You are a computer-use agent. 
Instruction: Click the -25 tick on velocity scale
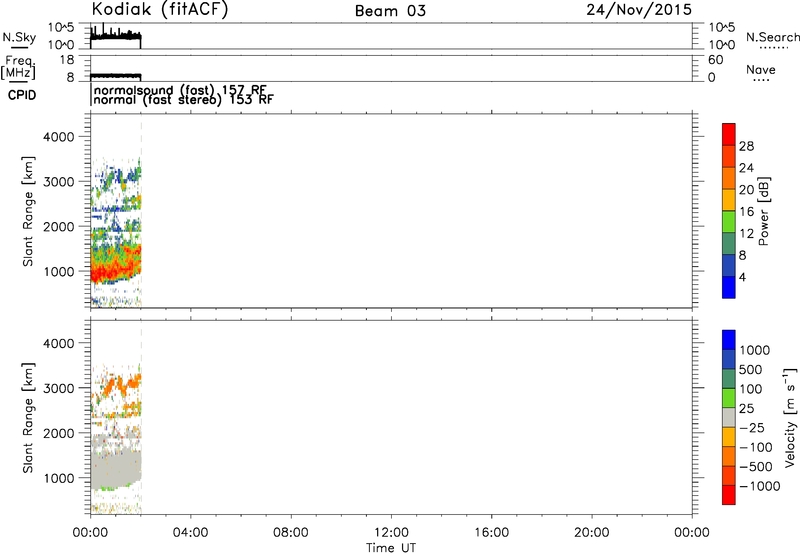coord(752,427)
